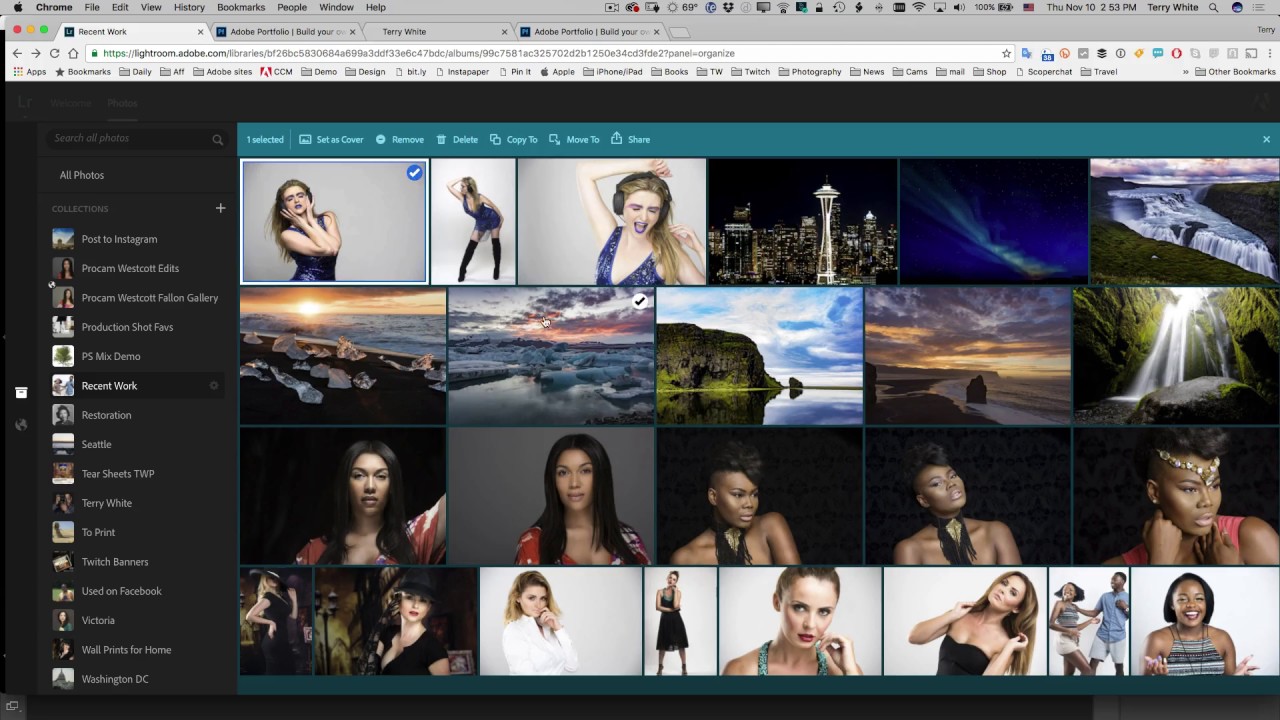Click the Share button in the toolbar
This screenshot has height=720, width=1280.
tap(630, 139)
